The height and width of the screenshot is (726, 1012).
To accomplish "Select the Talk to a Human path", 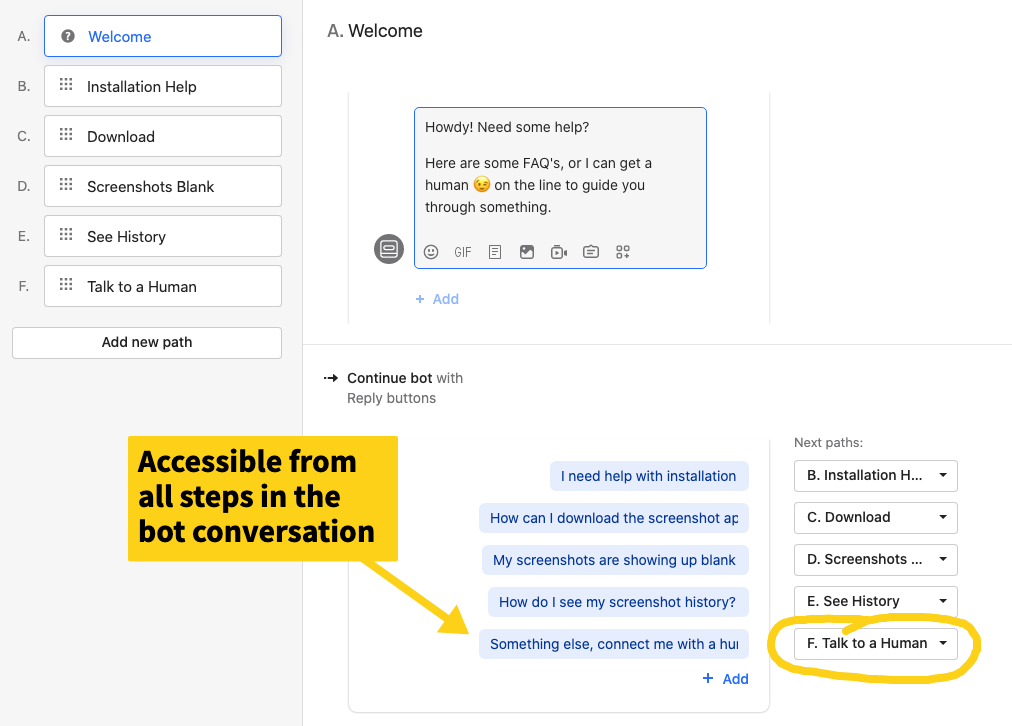I will pyautogui.click(x=163, y=286).
